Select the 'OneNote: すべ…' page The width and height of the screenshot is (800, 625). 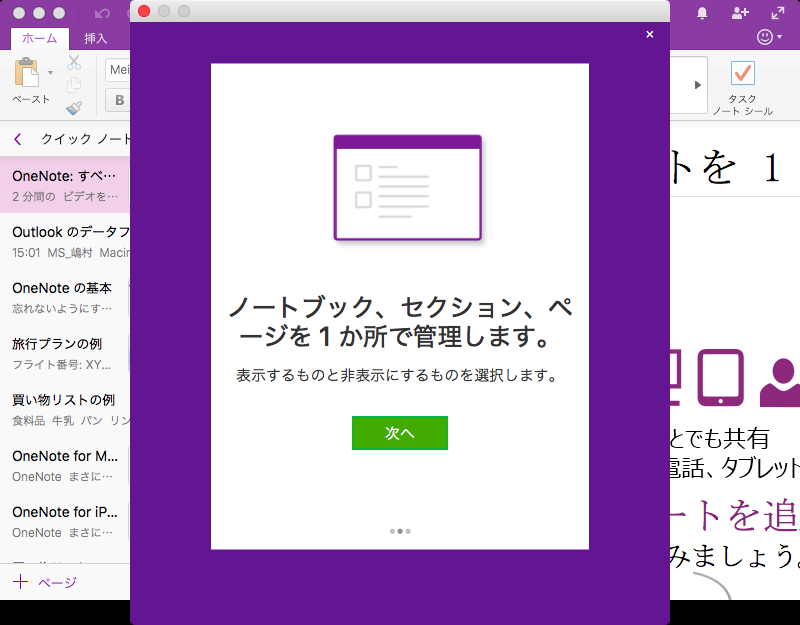pos(65,185)
